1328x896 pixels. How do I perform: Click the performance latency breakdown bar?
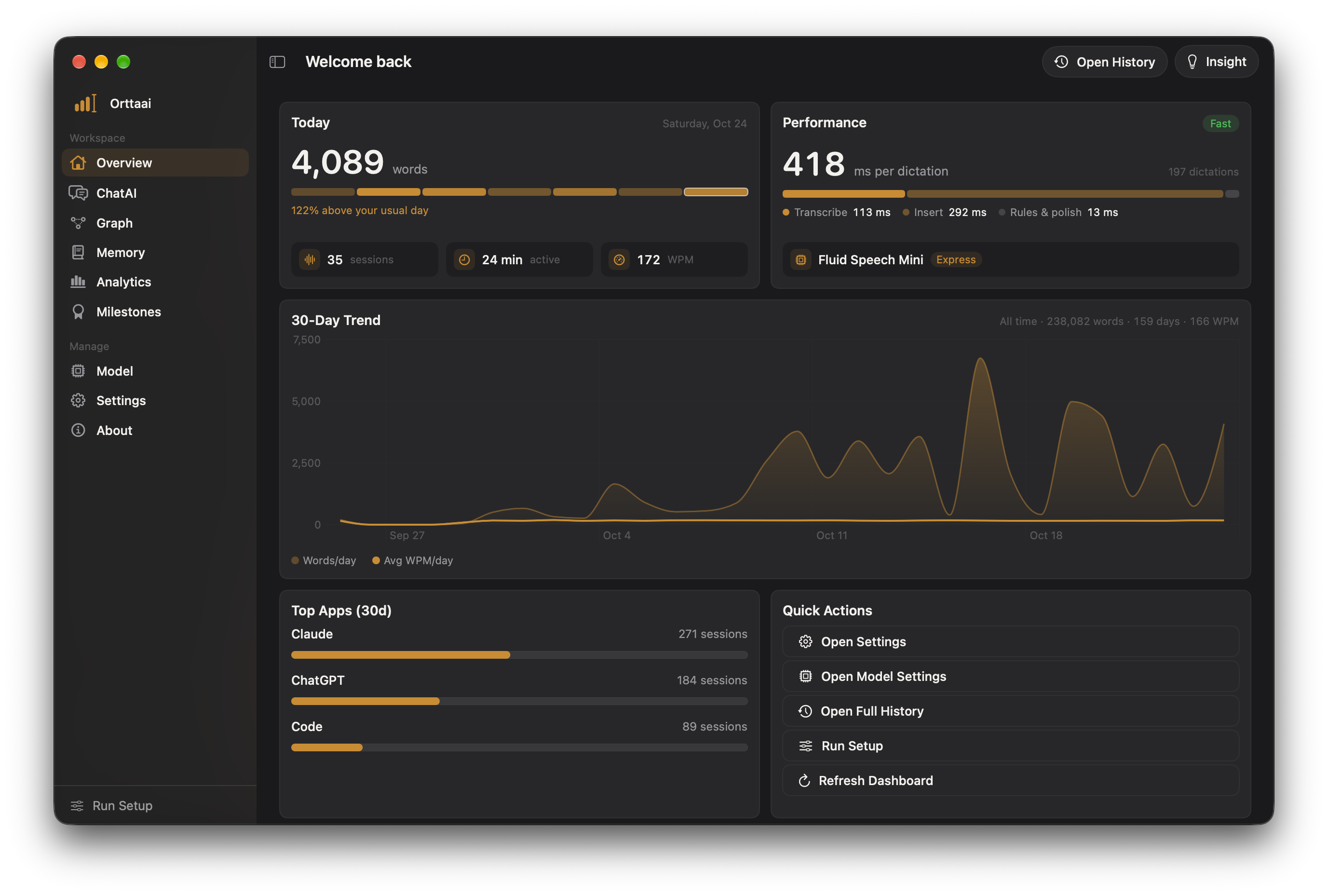coord(1010,194)
